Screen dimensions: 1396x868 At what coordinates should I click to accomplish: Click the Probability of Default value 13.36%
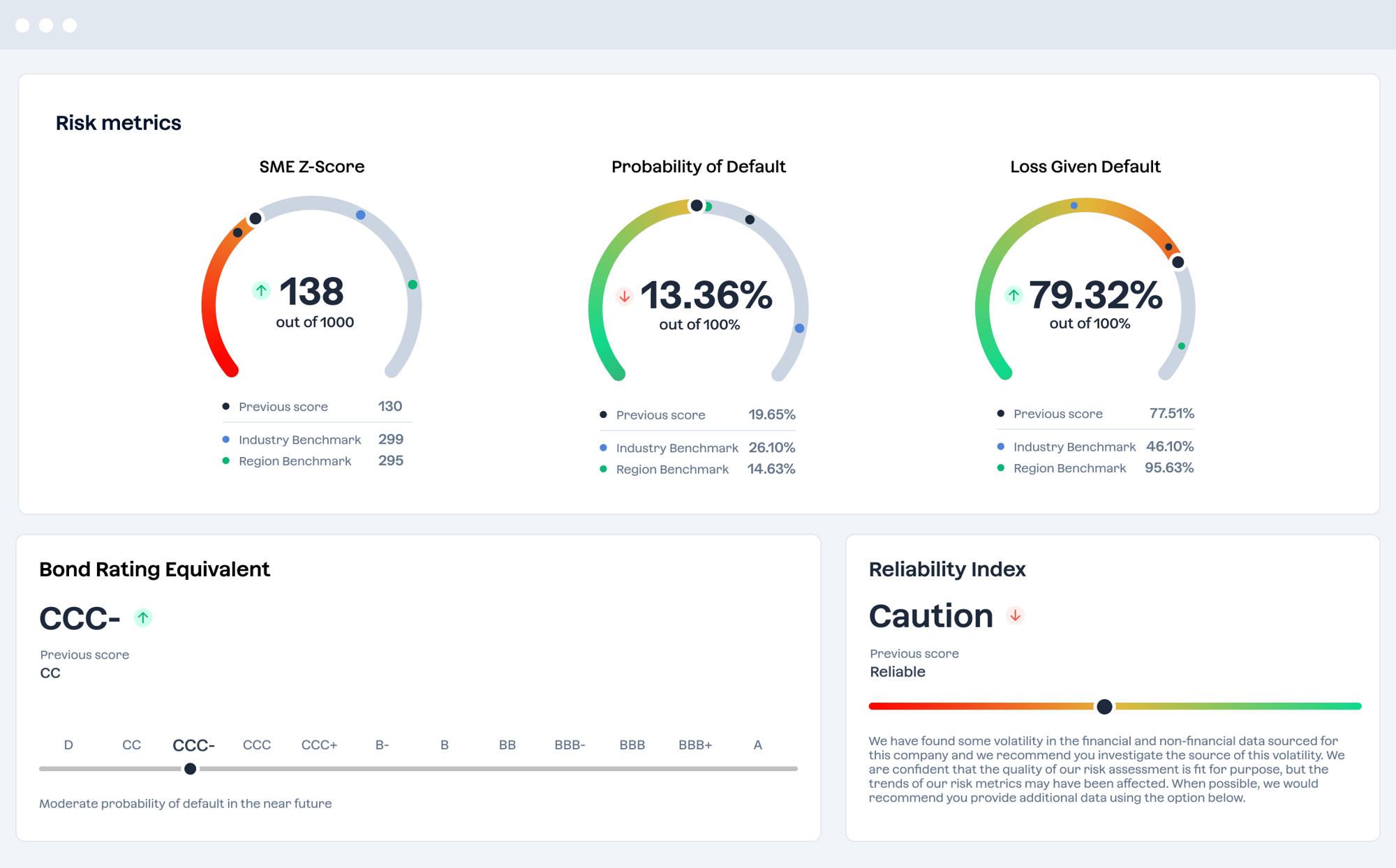click(706, 295)
